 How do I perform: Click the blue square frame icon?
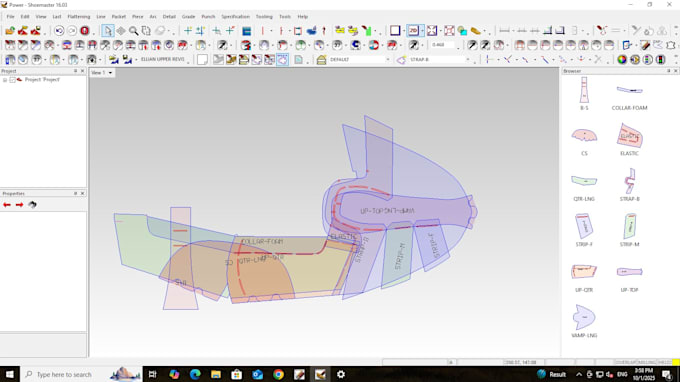click(395, 30)
